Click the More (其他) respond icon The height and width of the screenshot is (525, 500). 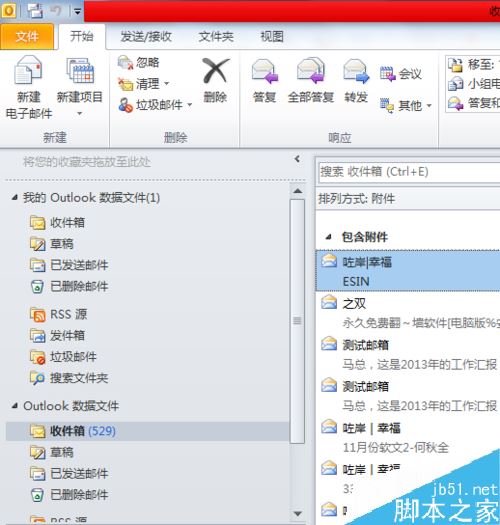387,106
